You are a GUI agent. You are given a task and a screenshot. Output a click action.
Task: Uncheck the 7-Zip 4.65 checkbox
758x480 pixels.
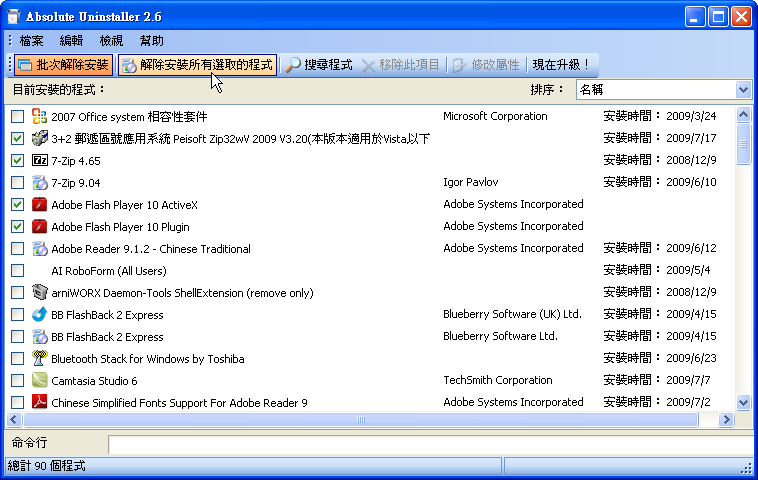coord(17,160)
